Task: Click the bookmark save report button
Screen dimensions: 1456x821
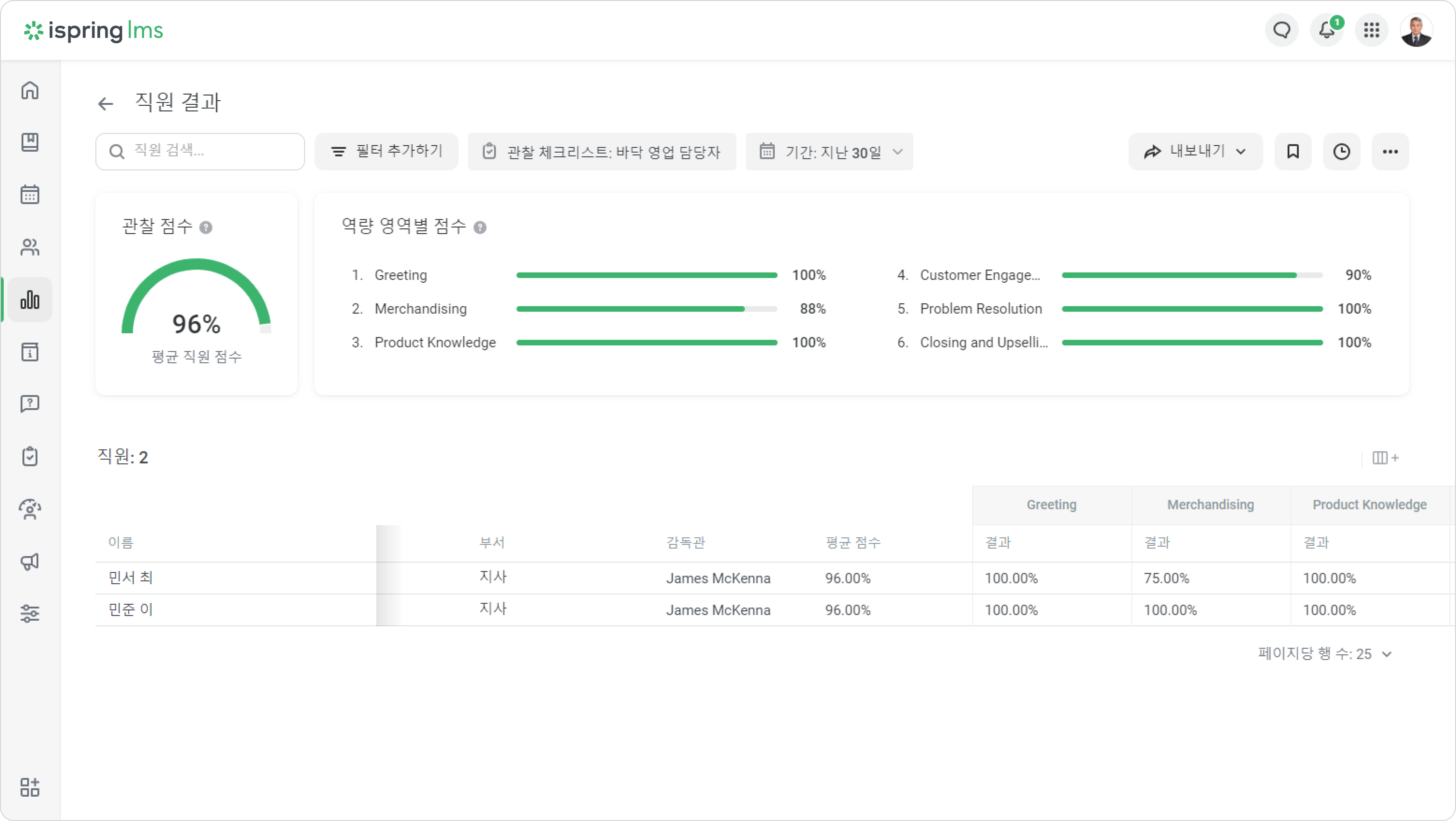Action: [1293, 151]
